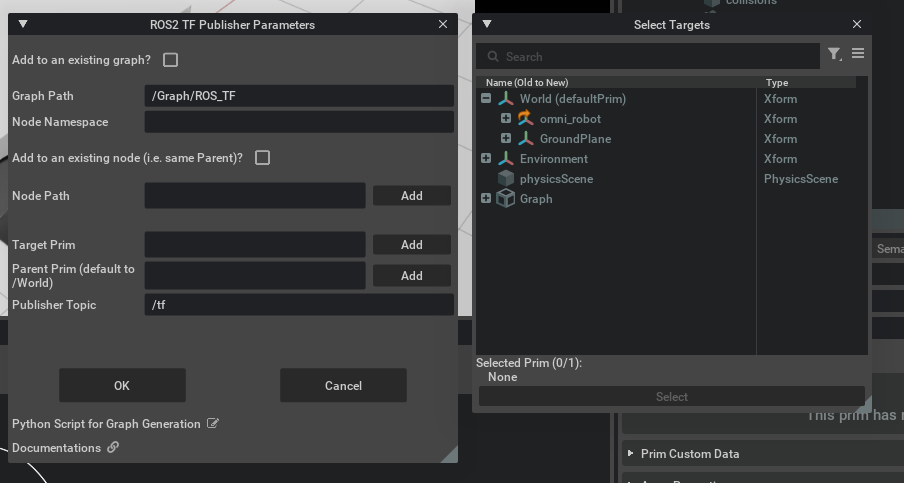904x483 pixels.
Task: Confirm parameters with OK button
Action: coord(122,386)
